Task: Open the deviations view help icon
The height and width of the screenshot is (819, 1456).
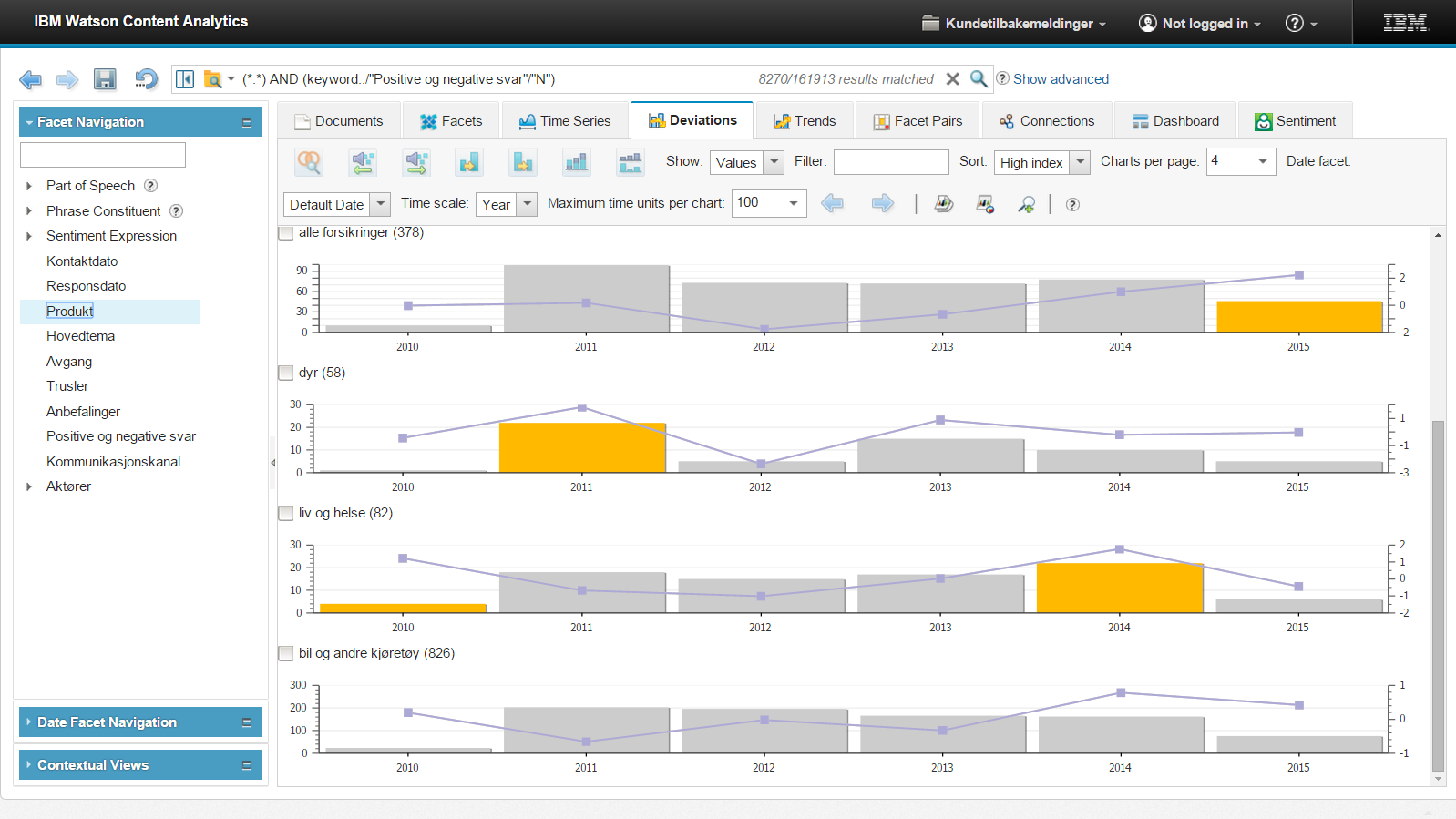Action: point(1073,204)
